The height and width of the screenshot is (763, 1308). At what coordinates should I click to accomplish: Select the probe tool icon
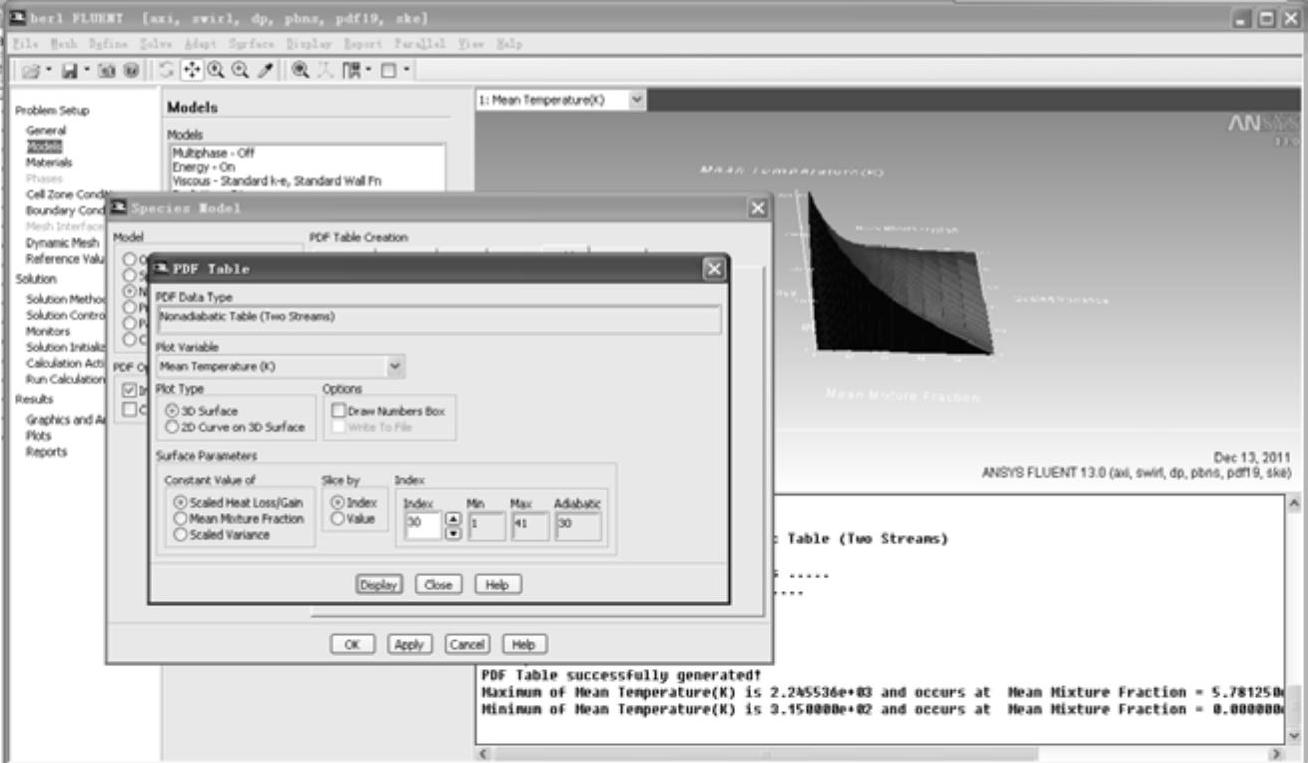click(264, 70)
